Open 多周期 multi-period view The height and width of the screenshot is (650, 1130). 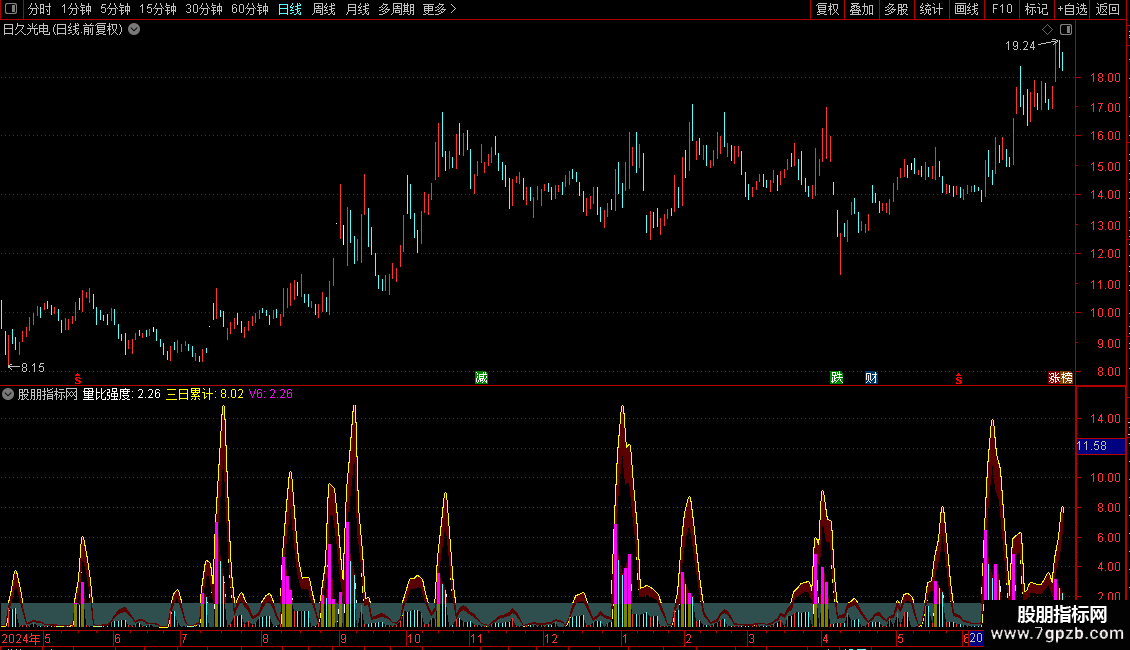pyautogui.click(x=396, y=9)
